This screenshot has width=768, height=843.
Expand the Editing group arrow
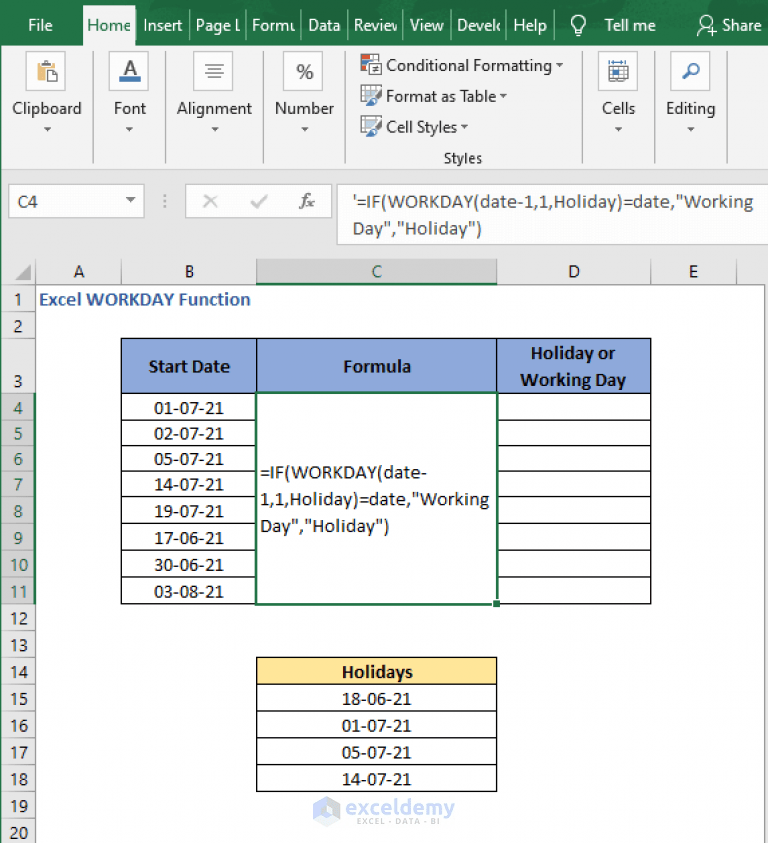691,129
